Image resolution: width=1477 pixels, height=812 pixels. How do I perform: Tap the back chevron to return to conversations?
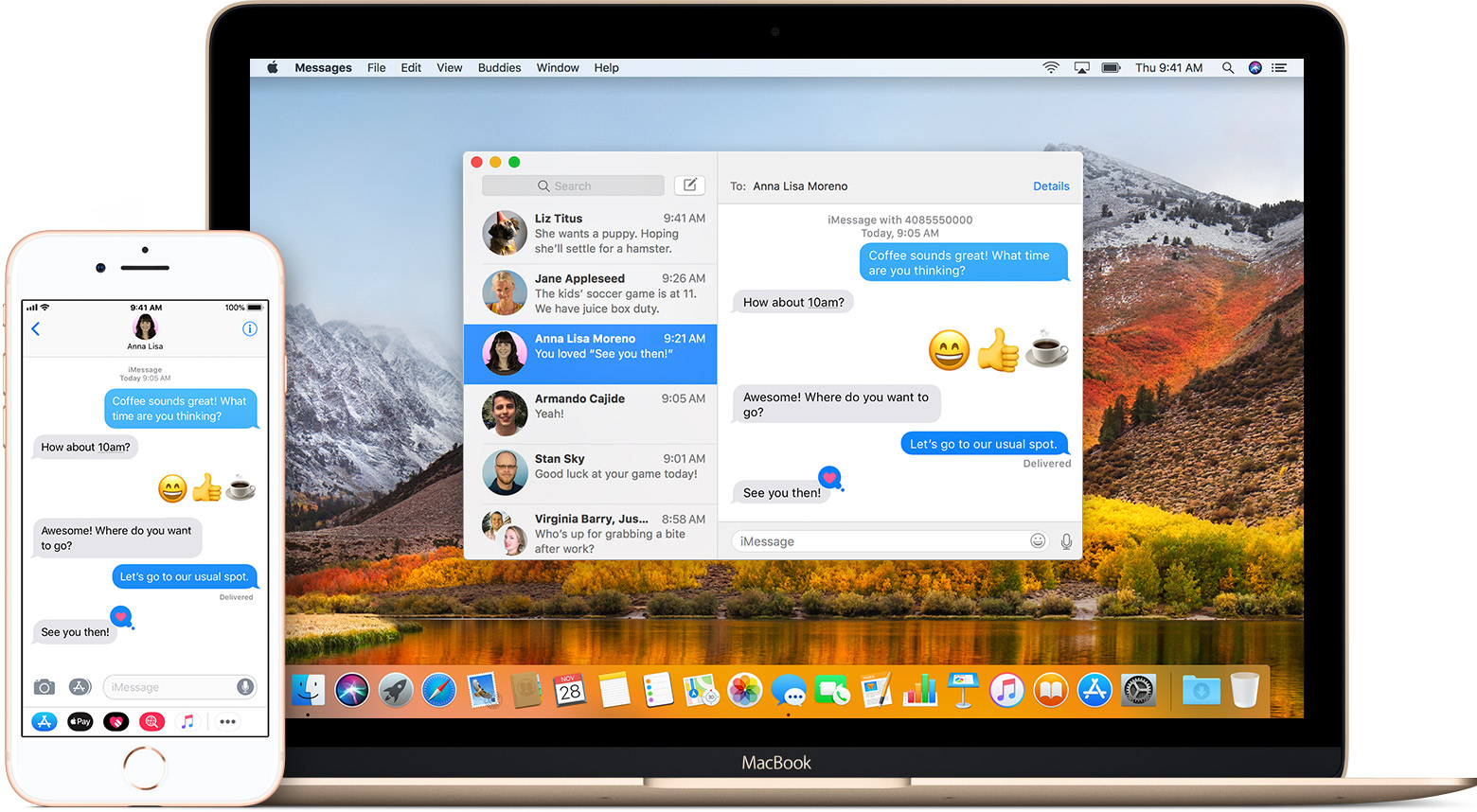[x=35, y=328]
